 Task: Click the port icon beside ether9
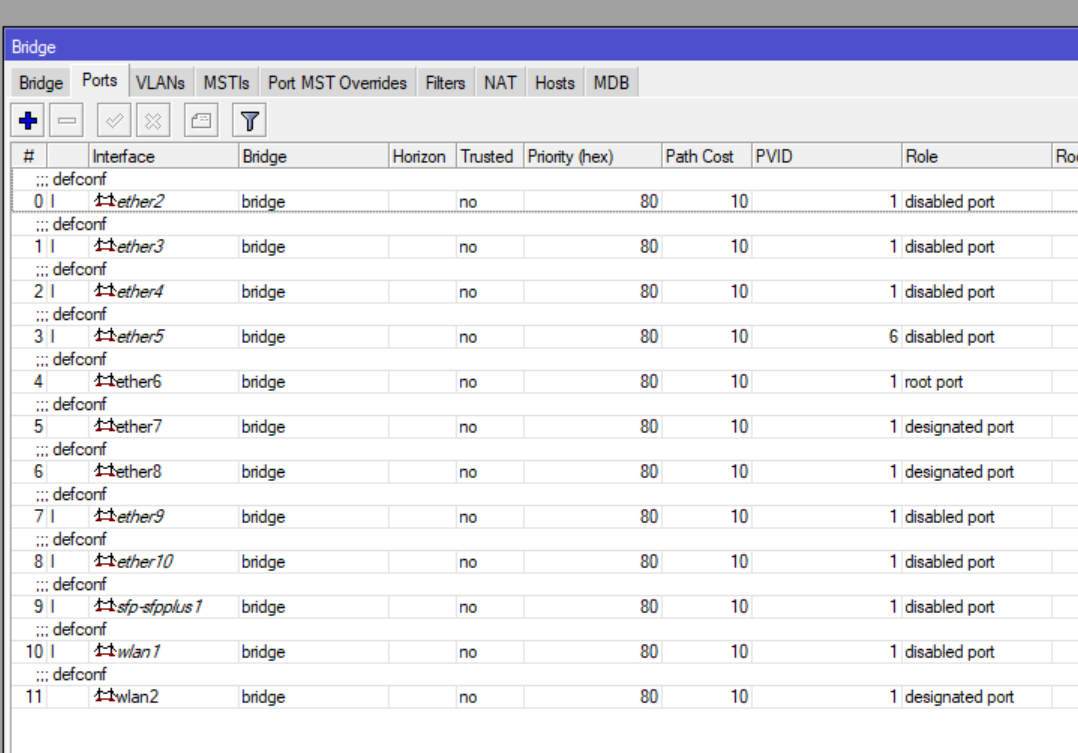[x=104, y=516]
